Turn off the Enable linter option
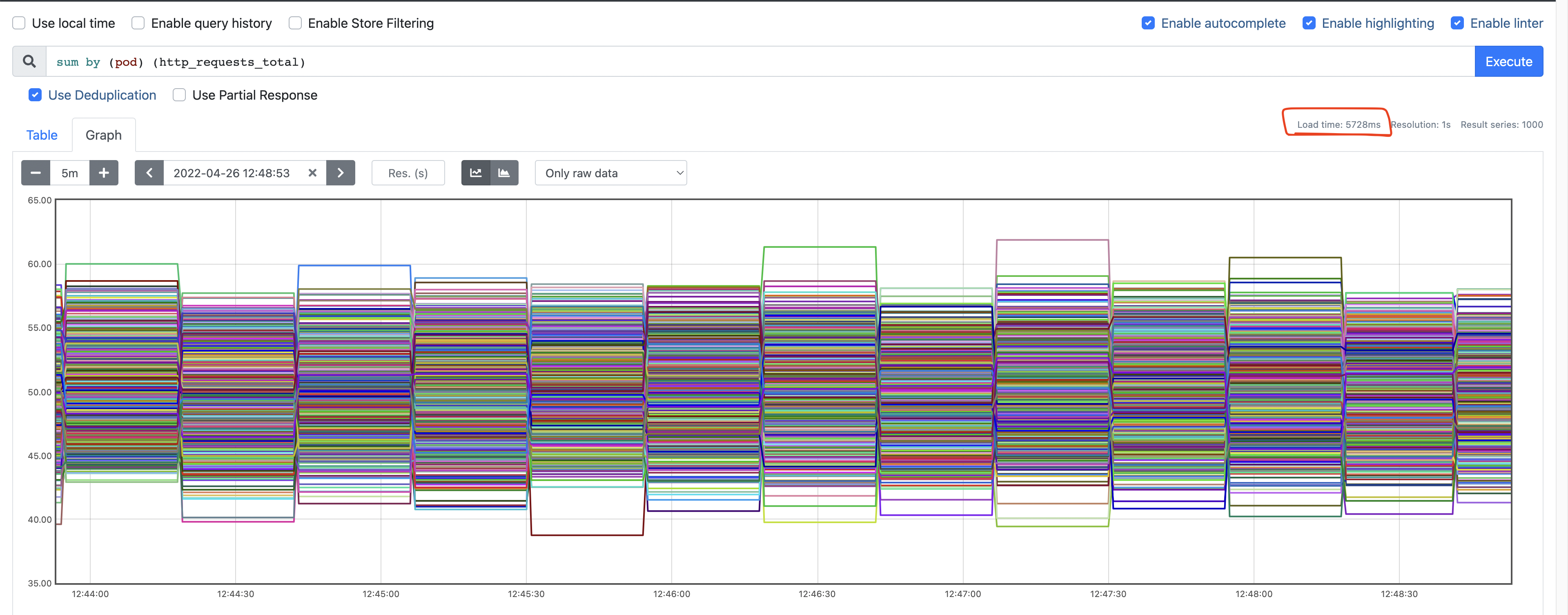The image size is (1568, 615). click(1457, 22)
